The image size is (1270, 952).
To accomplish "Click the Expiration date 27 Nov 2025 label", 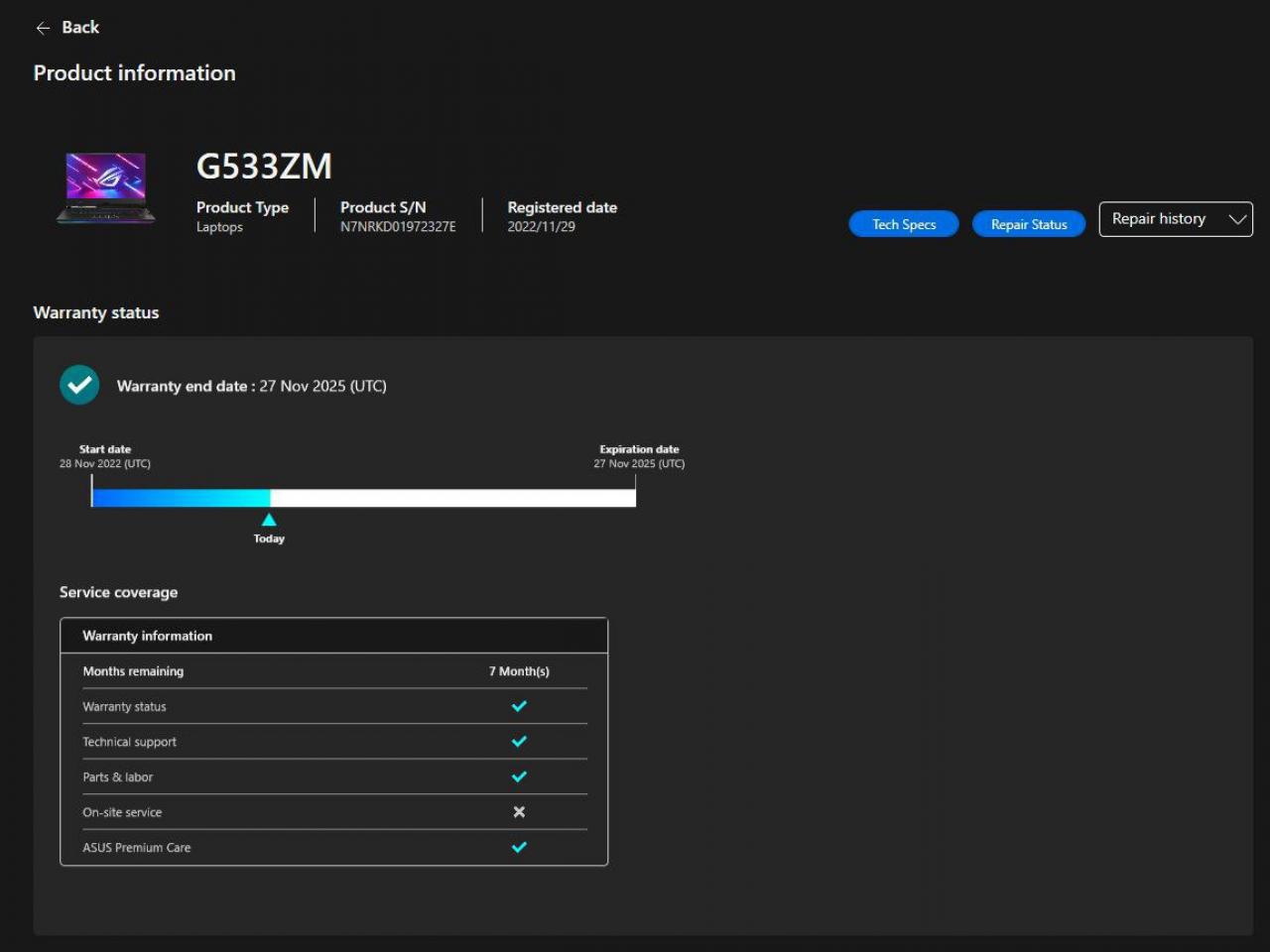I will (639, 456).
